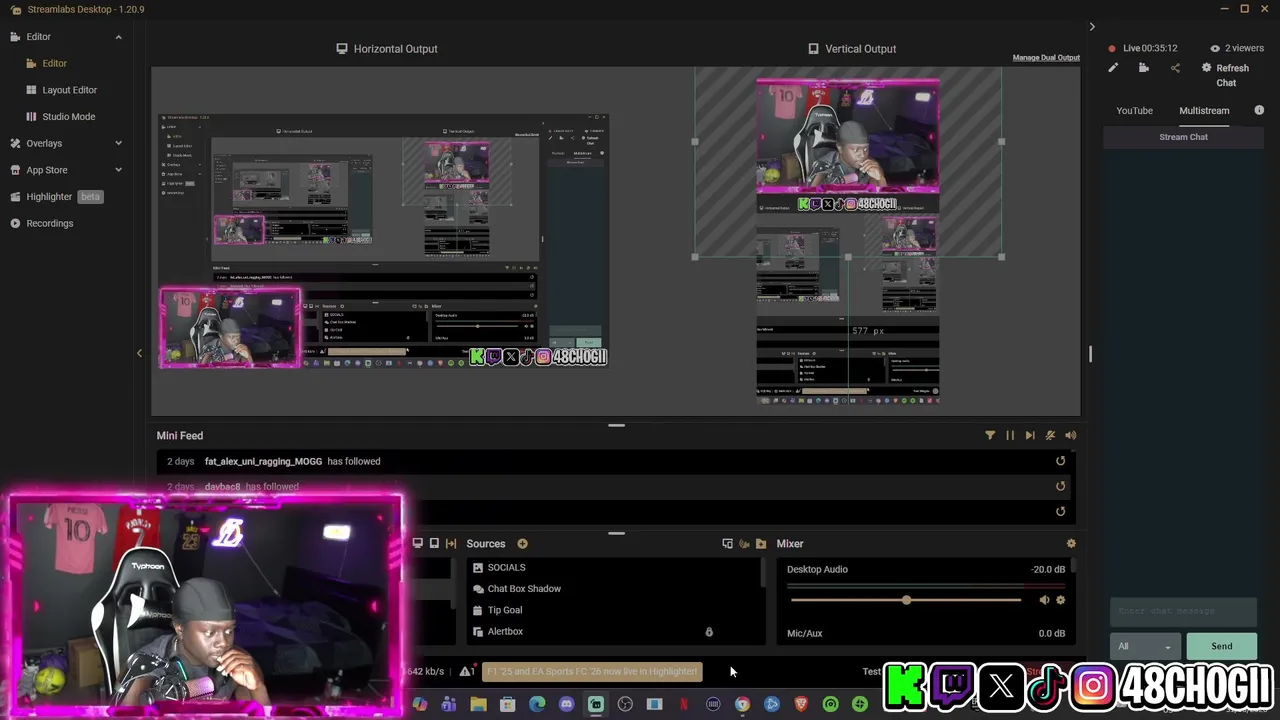Open Recordings in the sidebar
This screenshot has width=1280, height=720.
coord(49,223)
